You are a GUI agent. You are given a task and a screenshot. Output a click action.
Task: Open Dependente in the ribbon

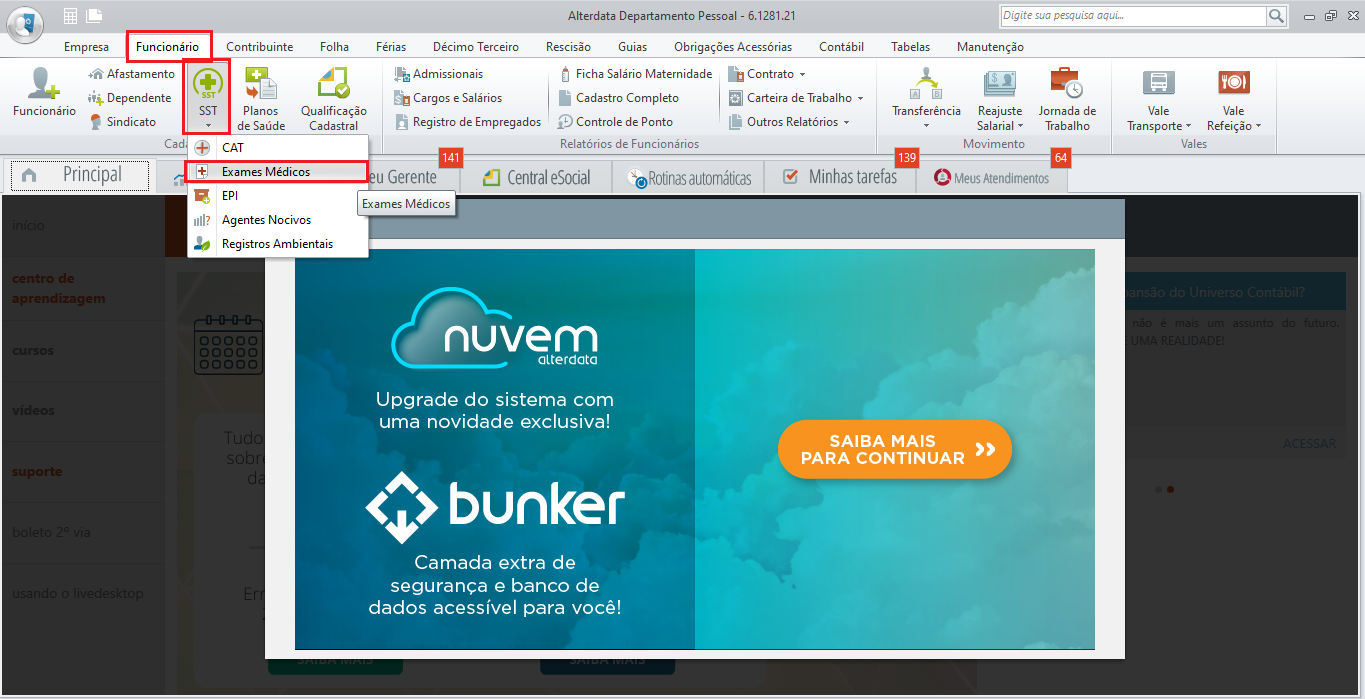pos(130,98)
